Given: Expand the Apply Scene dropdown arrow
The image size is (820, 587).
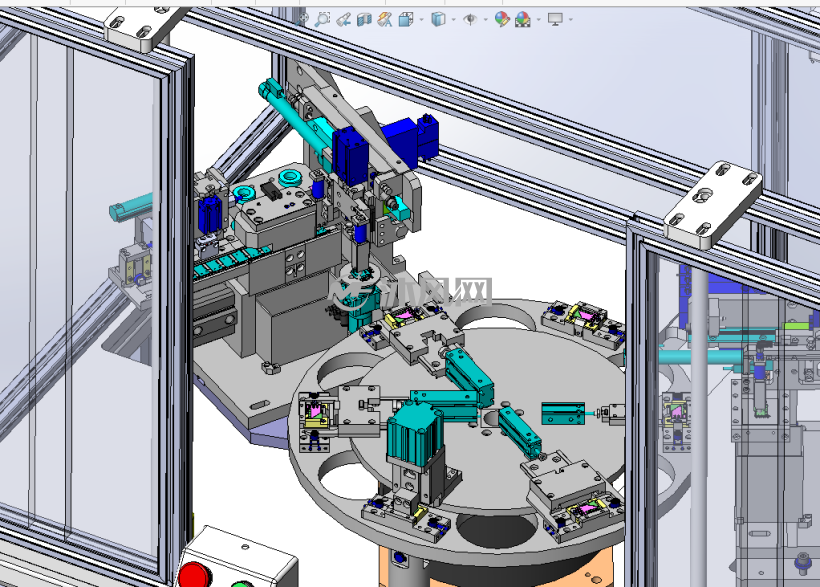Looking at the screenshot, I should pos(539,20).
